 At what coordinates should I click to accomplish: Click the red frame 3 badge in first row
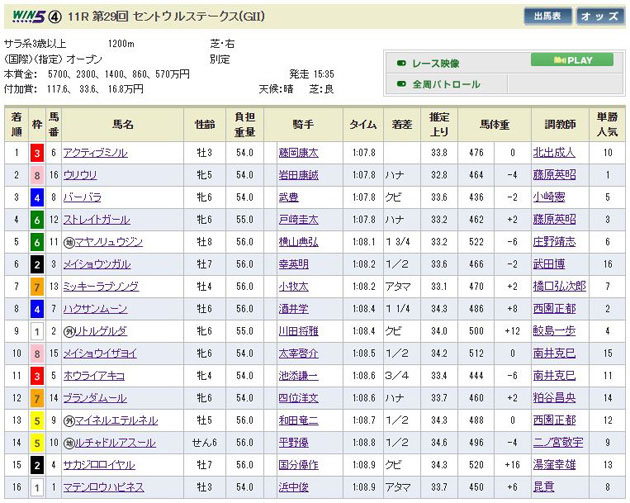[x=37, y=153]
